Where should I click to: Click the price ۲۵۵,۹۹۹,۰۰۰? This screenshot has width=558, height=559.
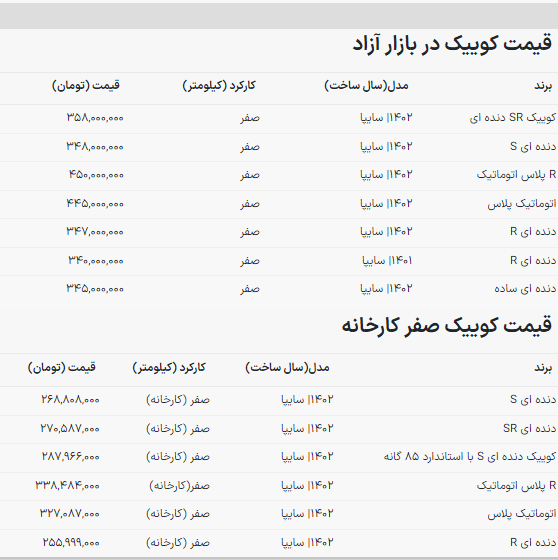click(x=71, y=543)
